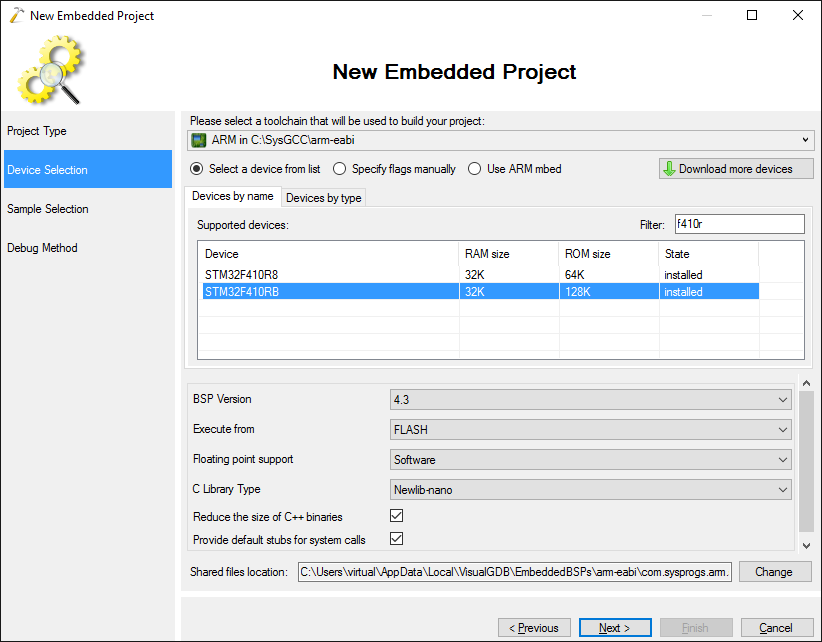Select the STM32F410RB device row
The image size is (822, 642).
pyautogui.click(x=481, y=292)
